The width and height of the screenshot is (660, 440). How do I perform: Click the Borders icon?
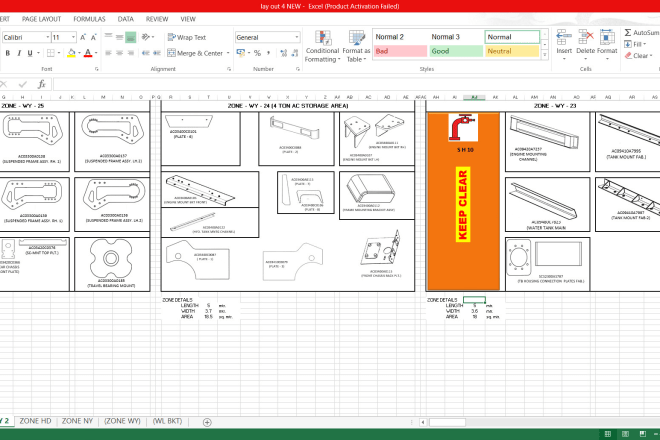pyautogui.click(x=51, y=53)
